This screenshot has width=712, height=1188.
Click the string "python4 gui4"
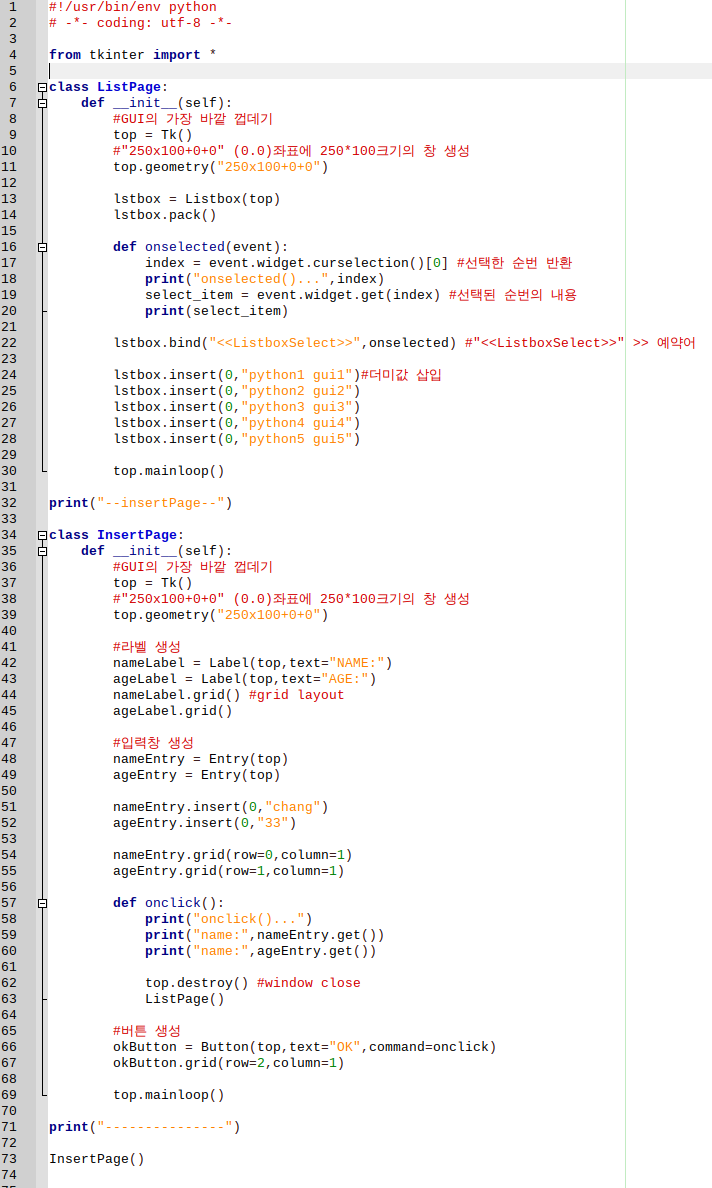click(297, 423)
